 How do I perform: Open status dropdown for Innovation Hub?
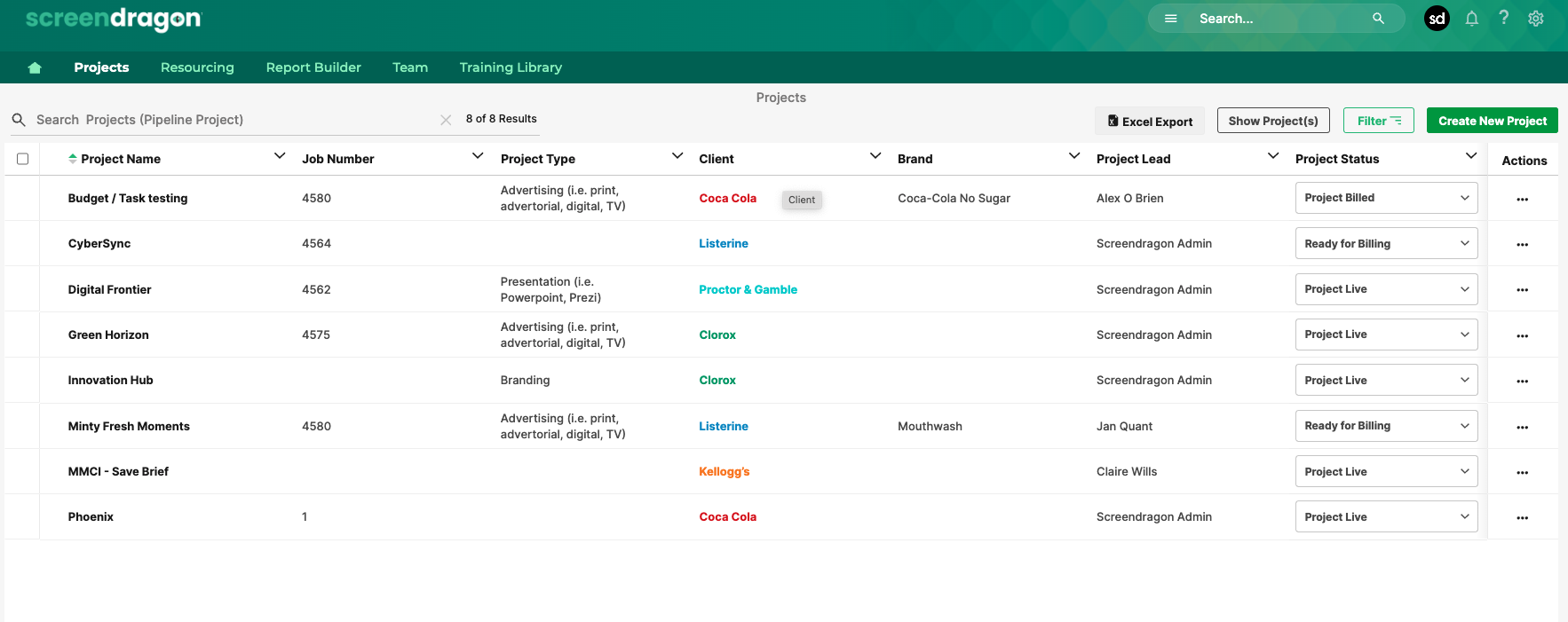[x=1386, y=380]
